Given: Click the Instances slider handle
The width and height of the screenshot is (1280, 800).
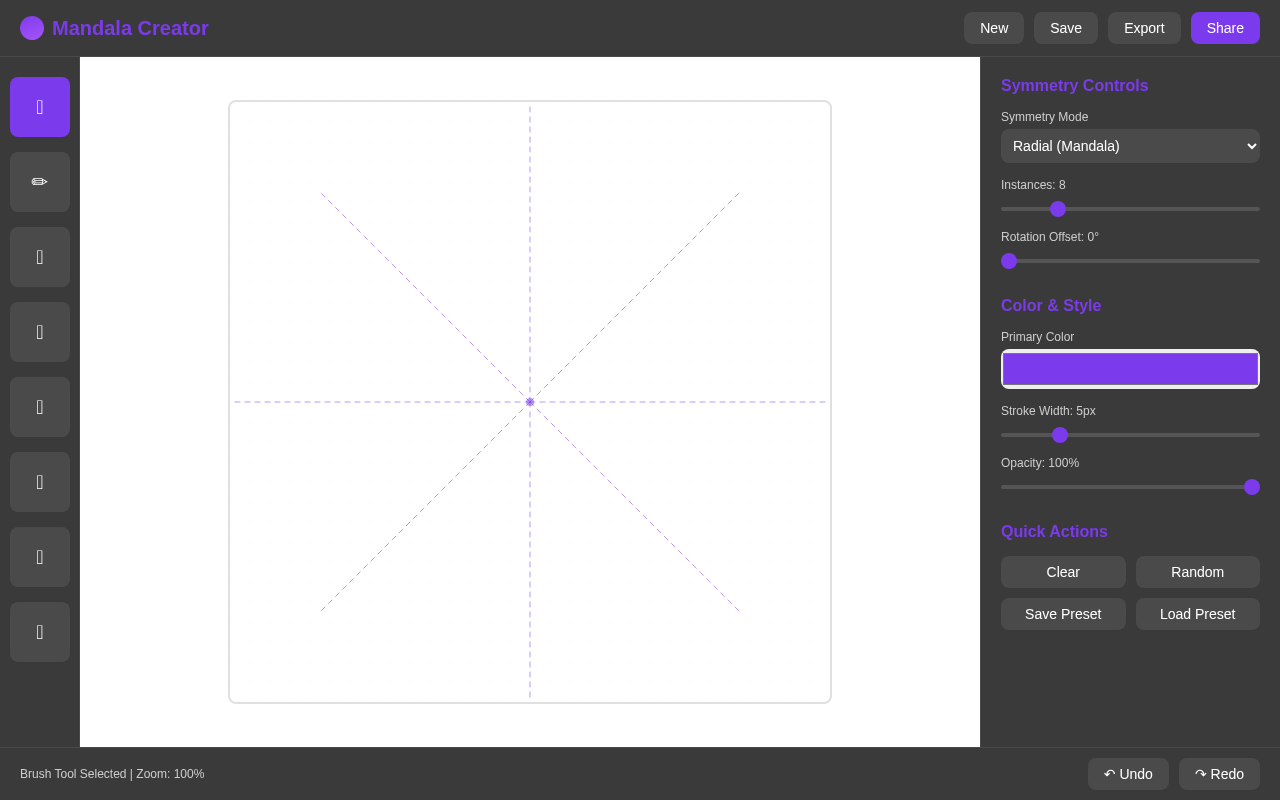Looking at the screenshot, I should pos(1058,209).
